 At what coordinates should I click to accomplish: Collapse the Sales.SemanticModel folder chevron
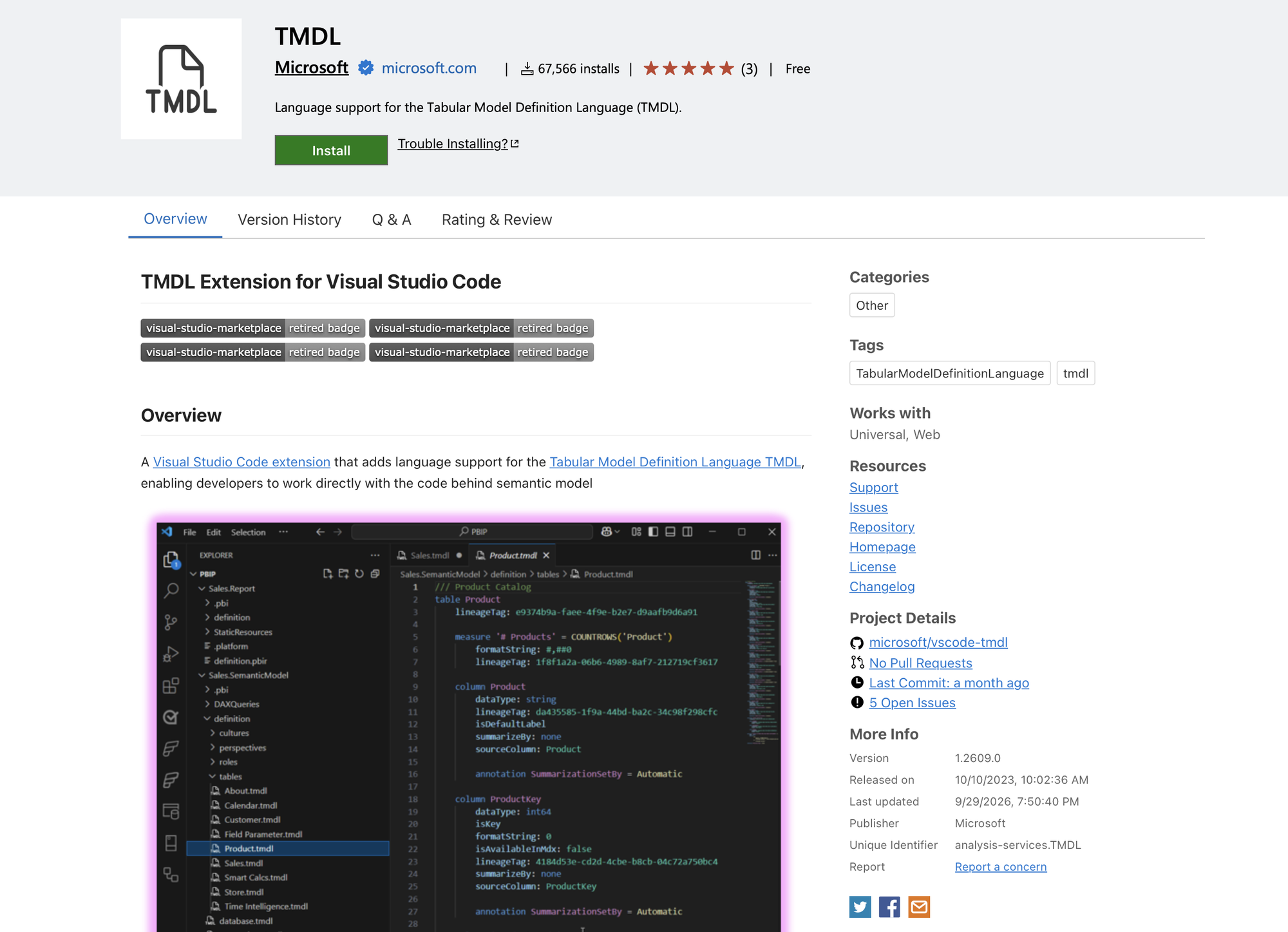[202, 676]
